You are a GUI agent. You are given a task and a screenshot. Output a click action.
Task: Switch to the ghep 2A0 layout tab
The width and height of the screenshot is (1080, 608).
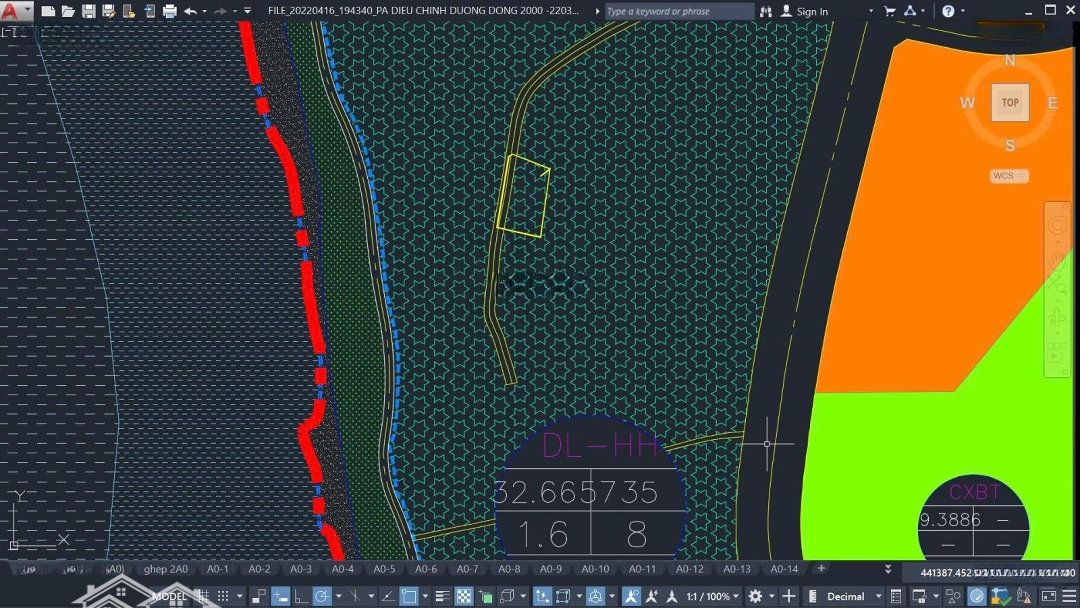[x=165, y=569]
